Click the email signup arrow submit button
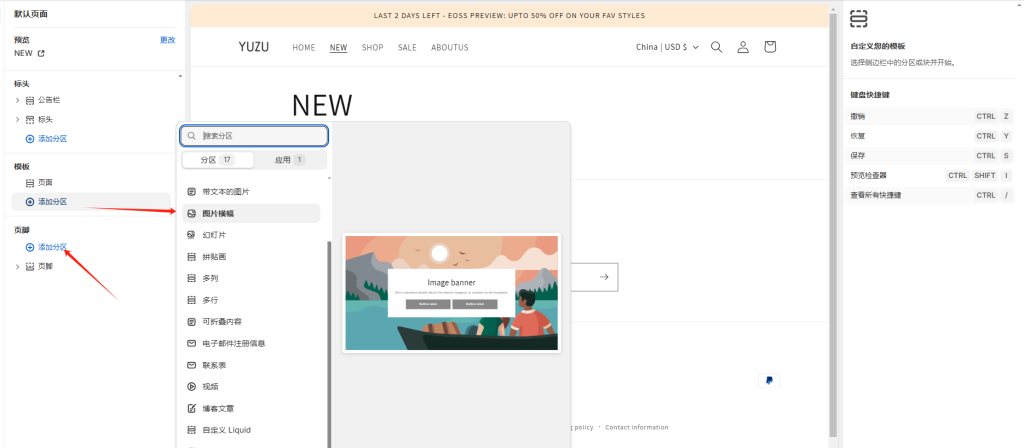Viewport: 1024px width, 448px height. pos(604,277)
